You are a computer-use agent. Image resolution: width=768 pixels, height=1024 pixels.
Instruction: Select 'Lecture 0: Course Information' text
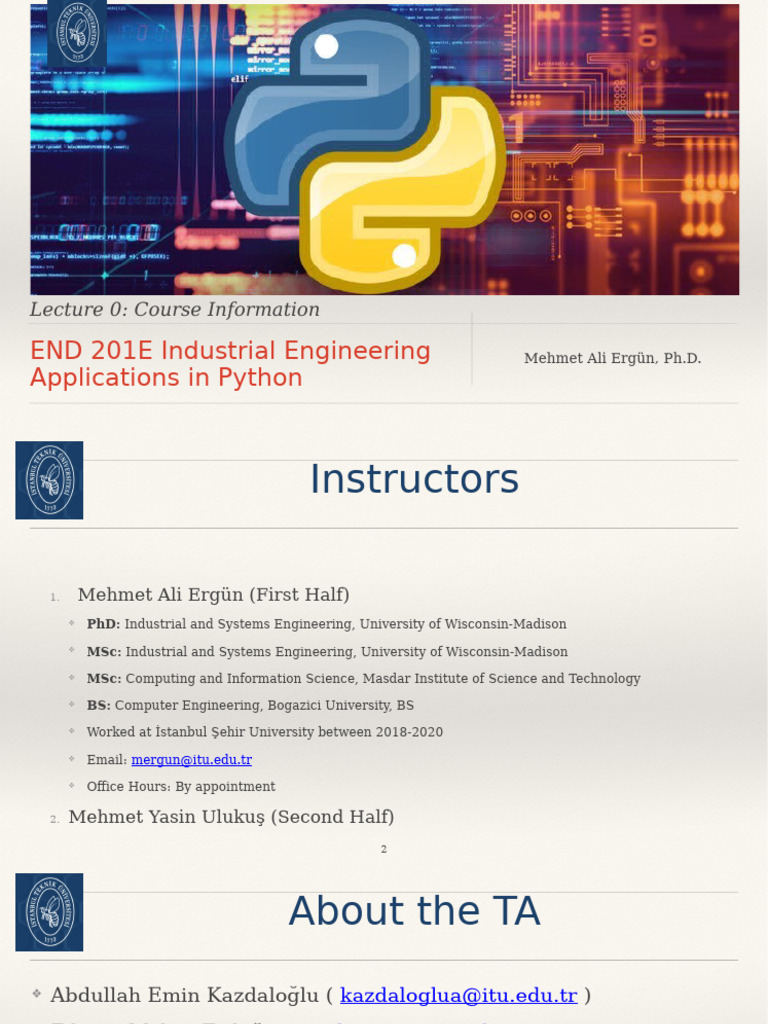[x=175, y=309]
